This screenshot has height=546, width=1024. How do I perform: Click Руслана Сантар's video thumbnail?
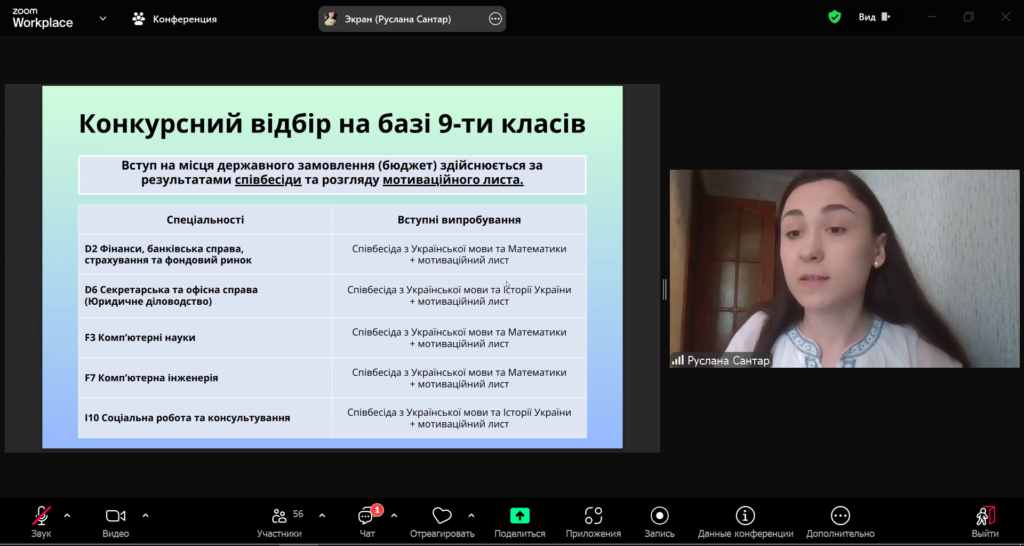pyautogui.click(x=844, y=268)
